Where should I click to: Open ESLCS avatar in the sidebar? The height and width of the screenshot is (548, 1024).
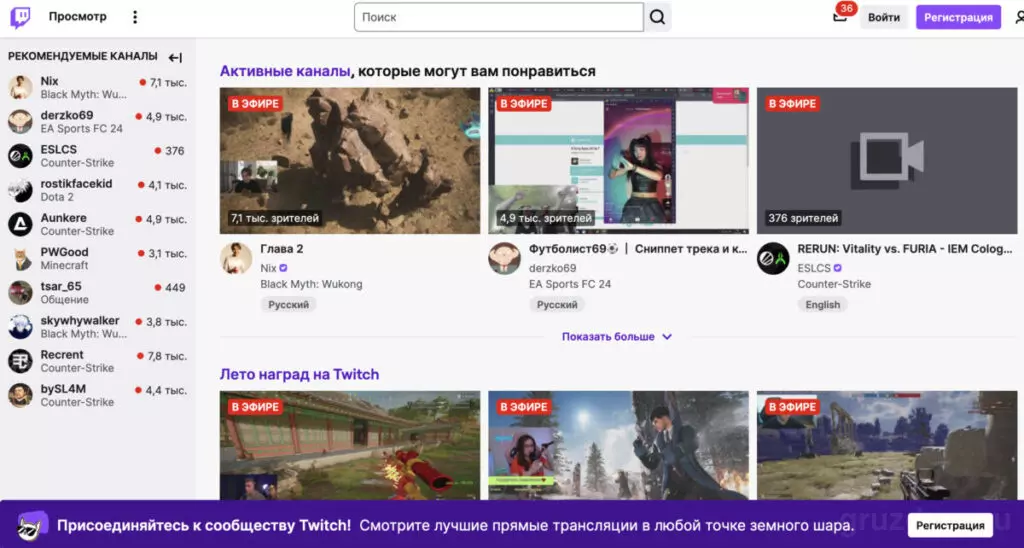pos(20,156)
